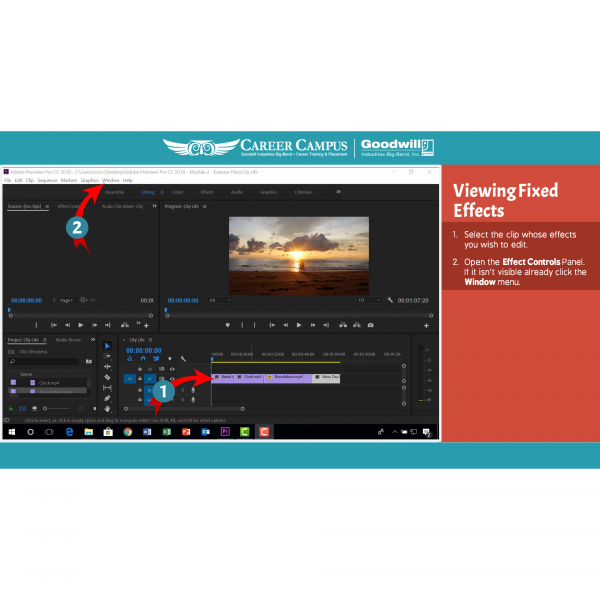The height and width of the screenshot is (600, 600).
Task: Open the Window menu
Action: (110, 180)
